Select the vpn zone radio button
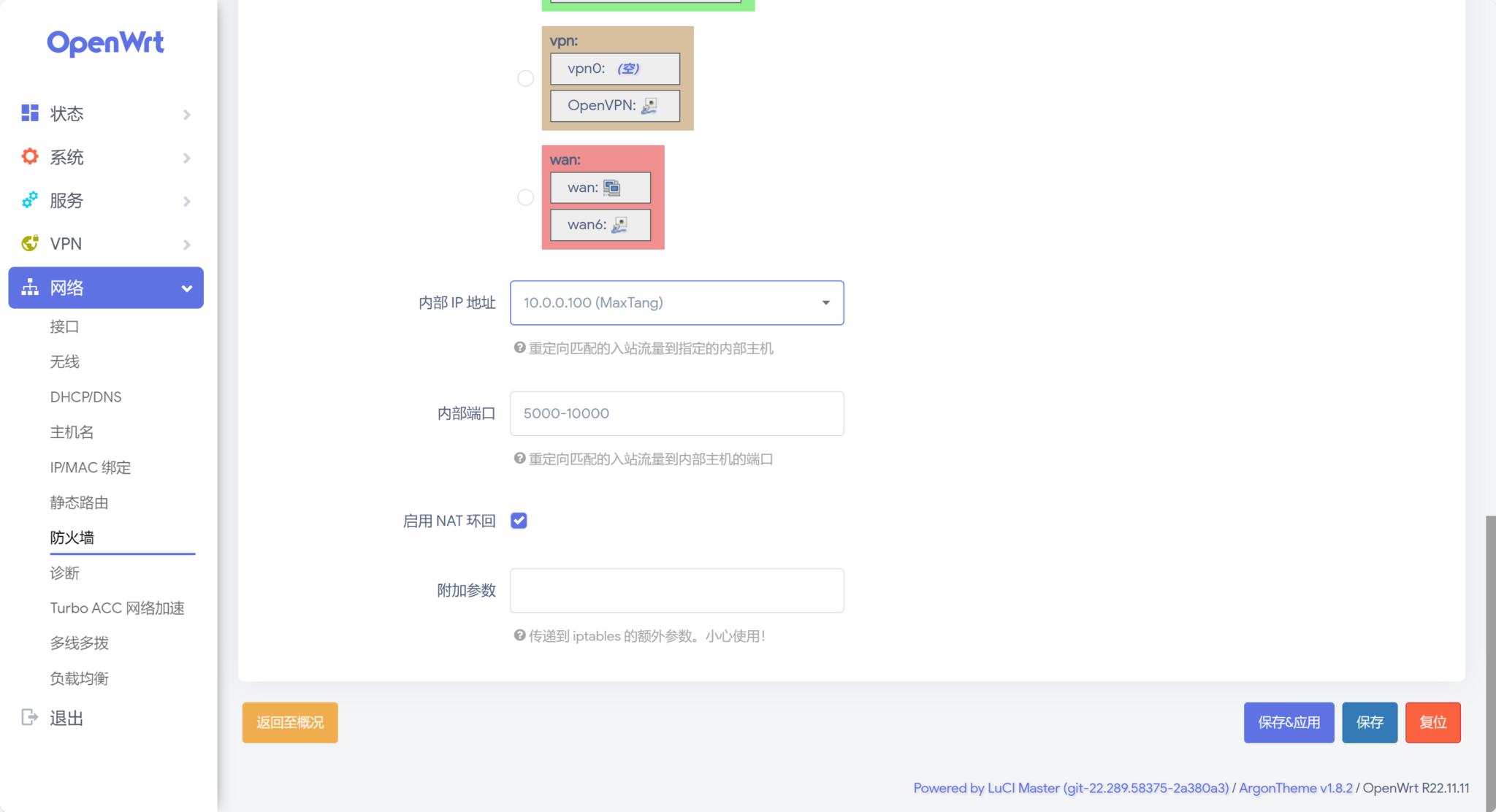The height and width of the screenshot is (812, 1496). [525, 78]
